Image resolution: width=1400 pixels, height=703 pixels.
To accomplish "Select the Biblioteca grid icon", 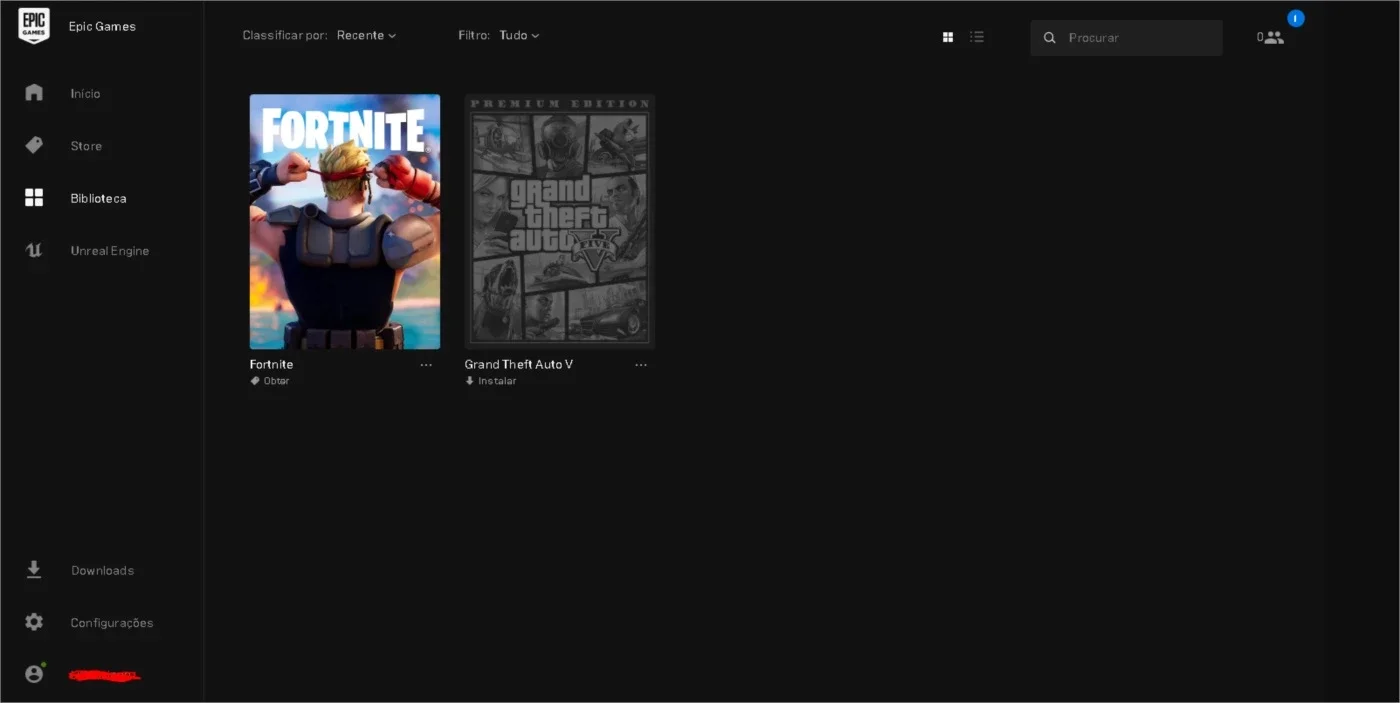I will coord(34,198).
